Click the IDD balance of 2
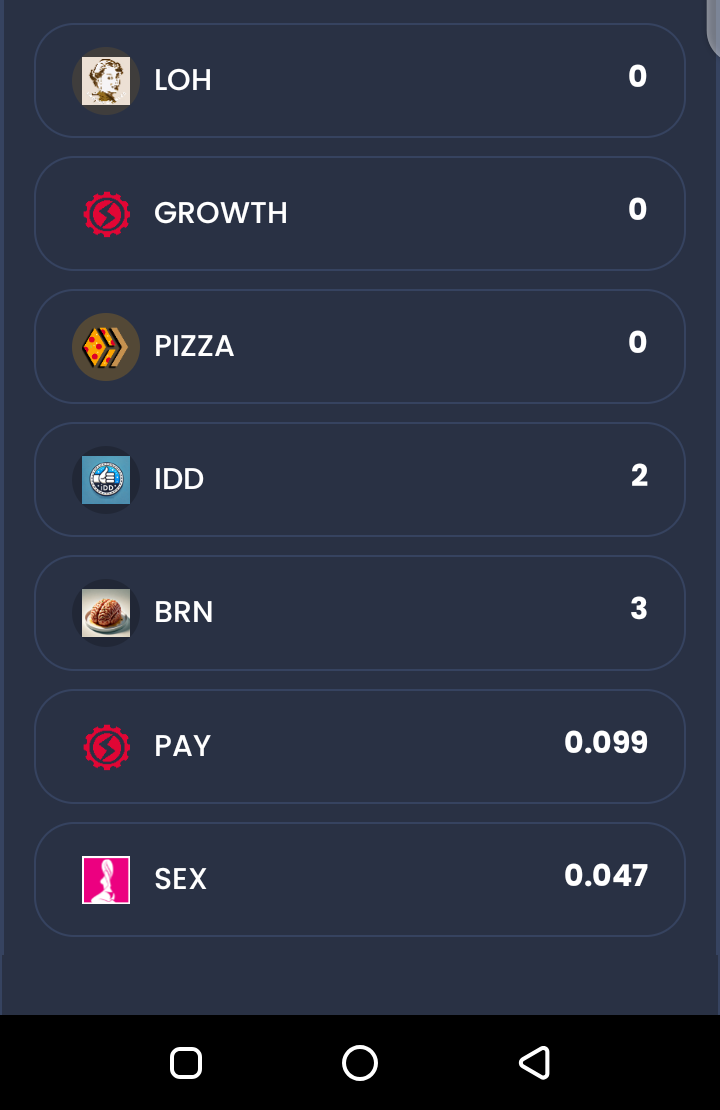Screen dimensions: 720x1110 639,476
